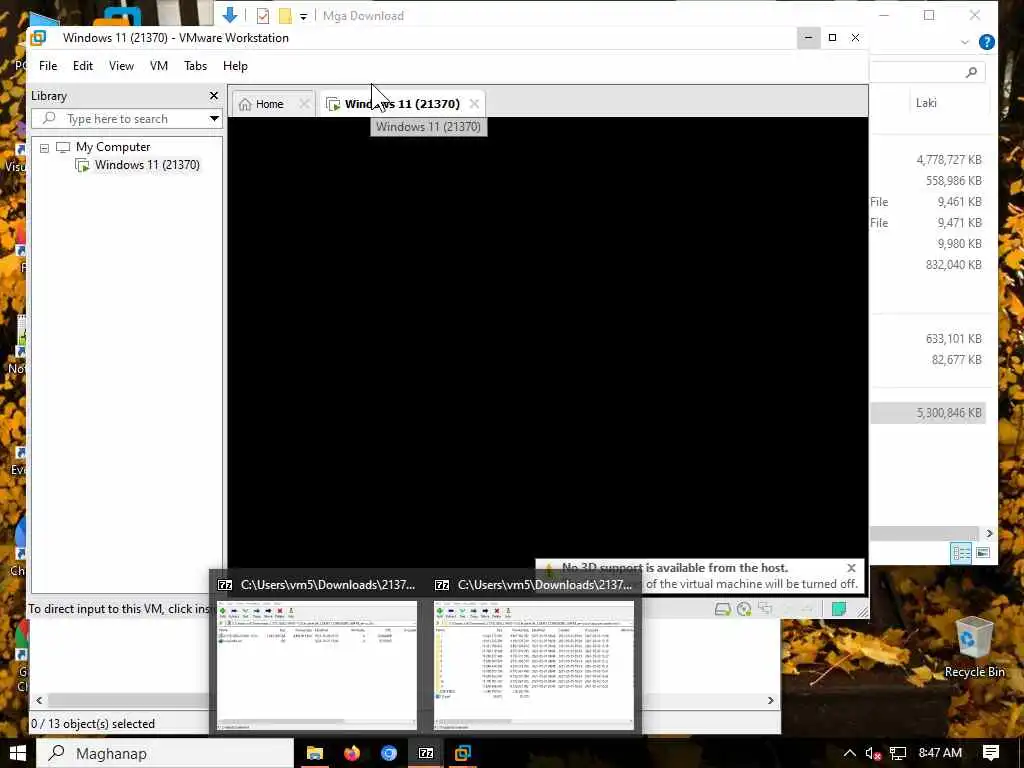This screenshot has width=1024, height=768.
Task: Open the Edit menu in VMware Workstation
Action: [82, 66]
